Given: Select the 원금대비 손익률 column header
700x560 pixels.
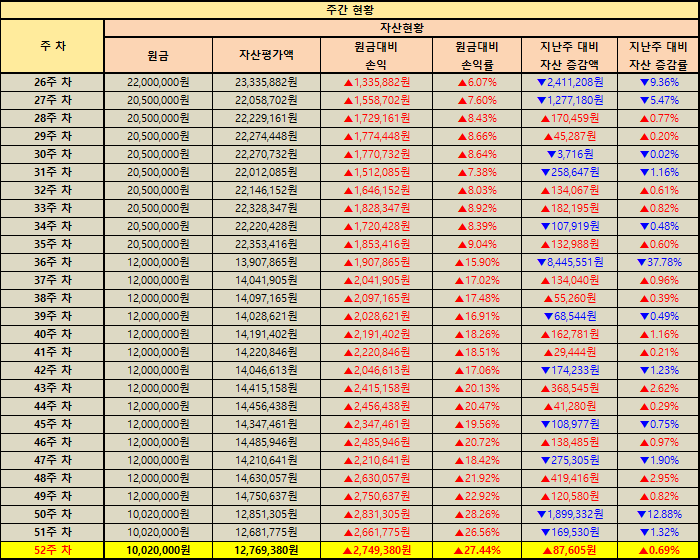Looking at the screenshot, I should [477, 55].
